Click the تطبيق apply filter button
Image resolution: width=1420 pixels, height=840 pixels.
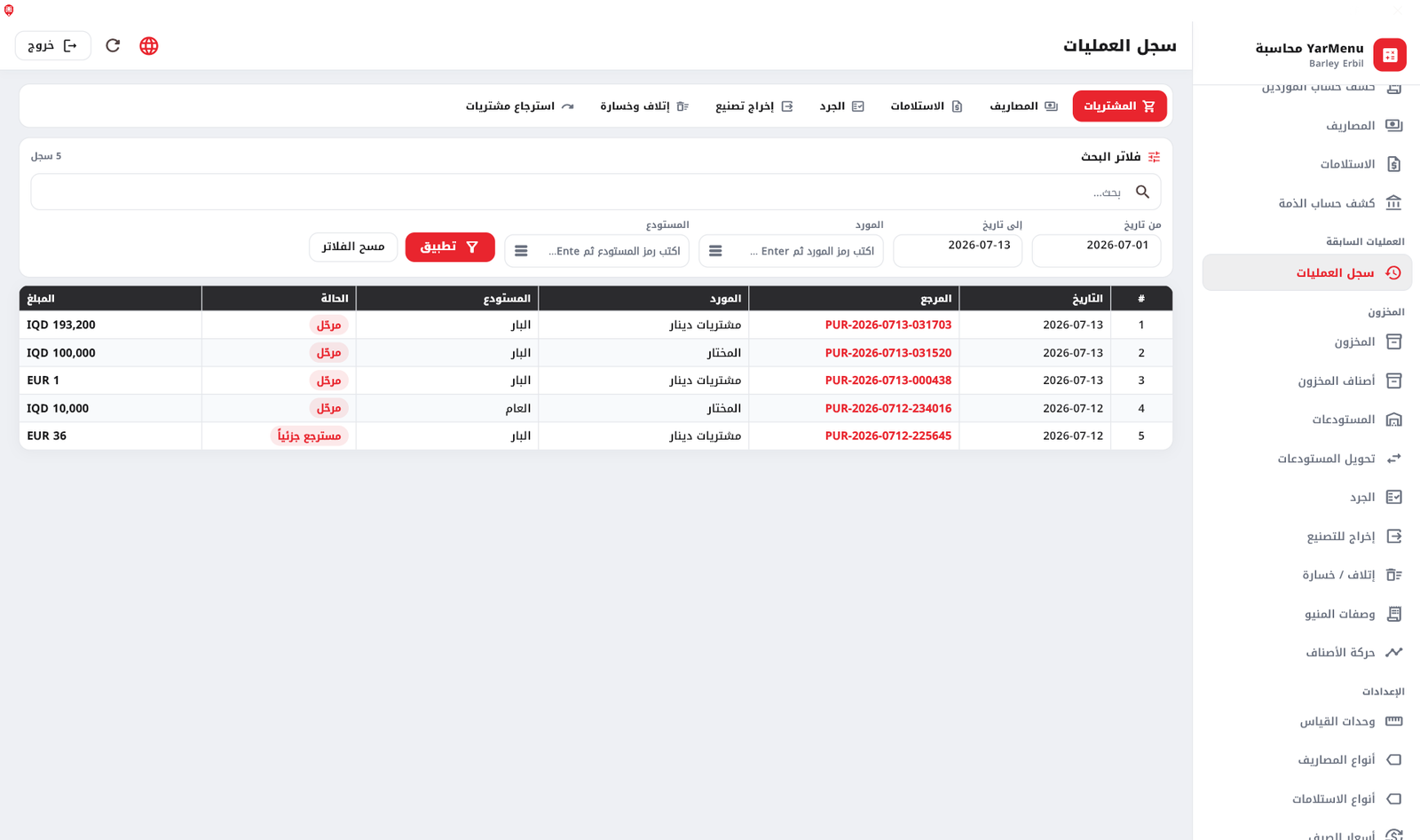click(x=450, y=247)
